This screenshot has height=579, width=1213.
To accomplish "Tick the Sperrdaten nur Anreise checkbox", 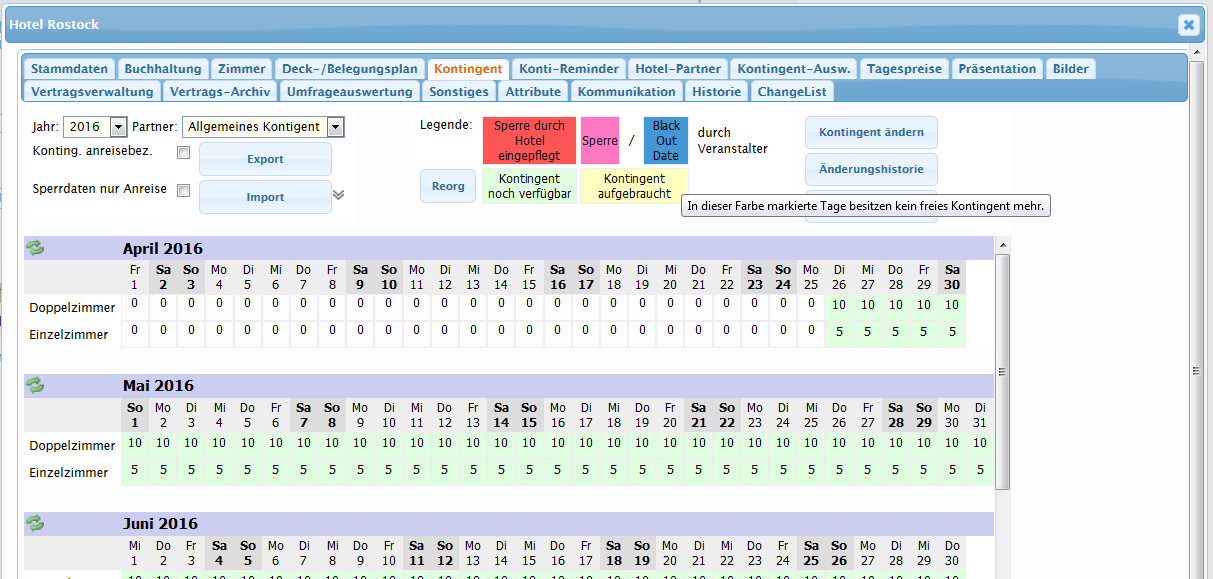I will [x=183, y=190].
